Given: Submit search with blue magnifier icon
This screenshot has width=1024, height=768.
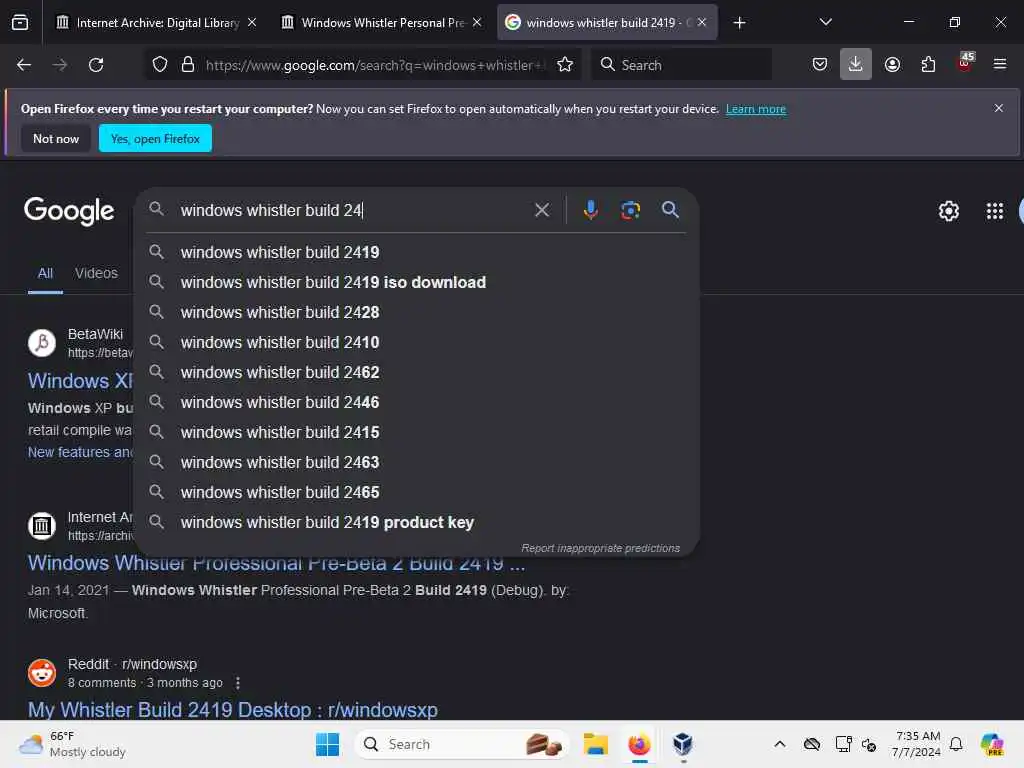Looking at the screenshot, I should pyautogui.click(x=670, y=210).
